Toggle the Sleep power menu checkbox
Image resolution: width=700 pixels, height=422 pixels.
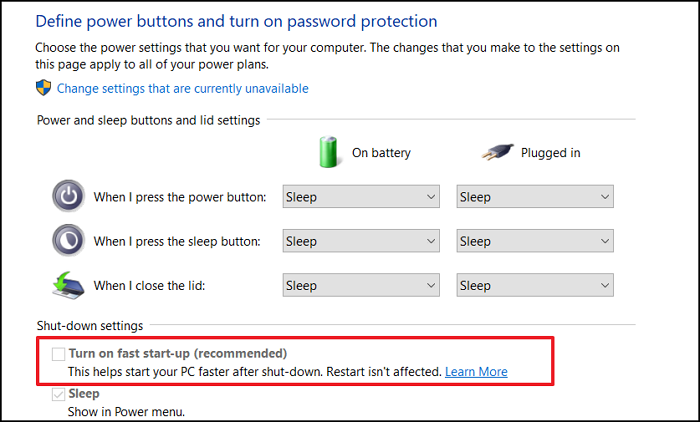pyautogui.click(x=58, y=394)
